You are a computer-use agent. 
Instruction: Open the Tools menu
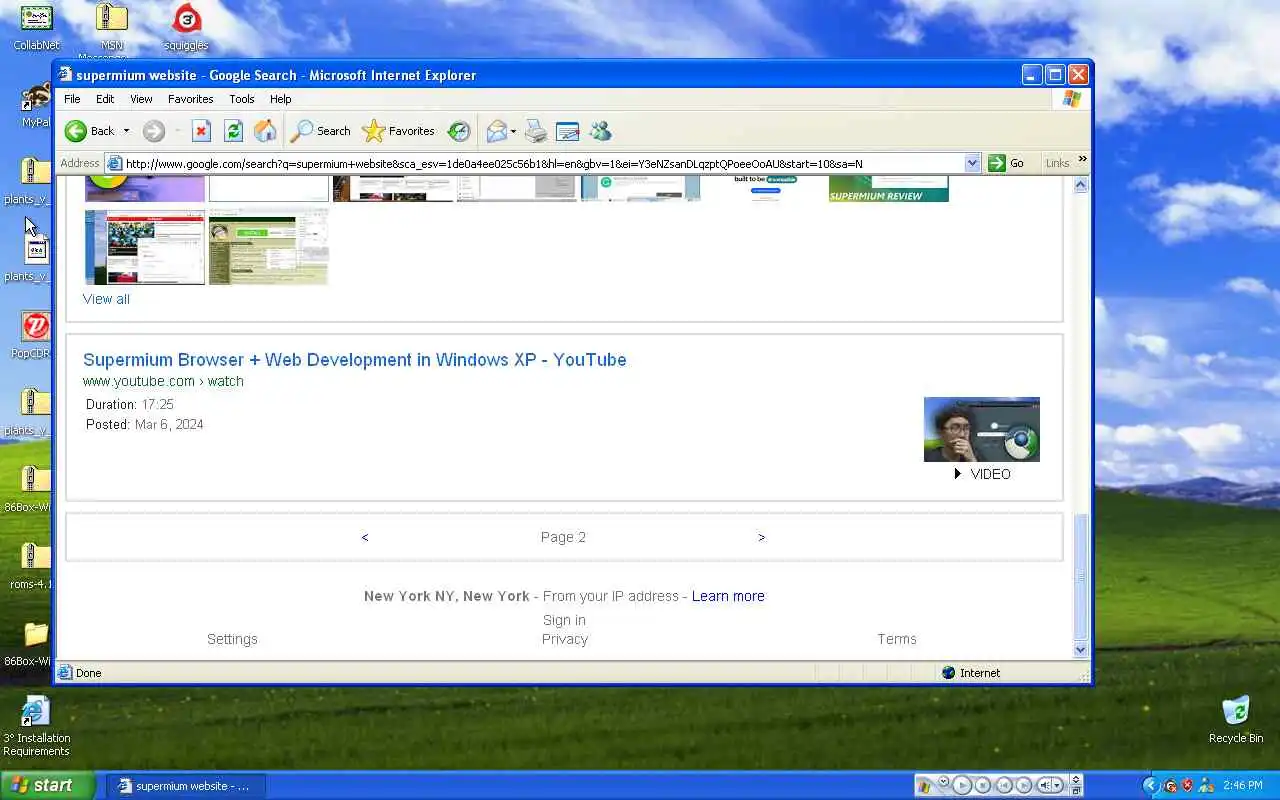[242, 99]
